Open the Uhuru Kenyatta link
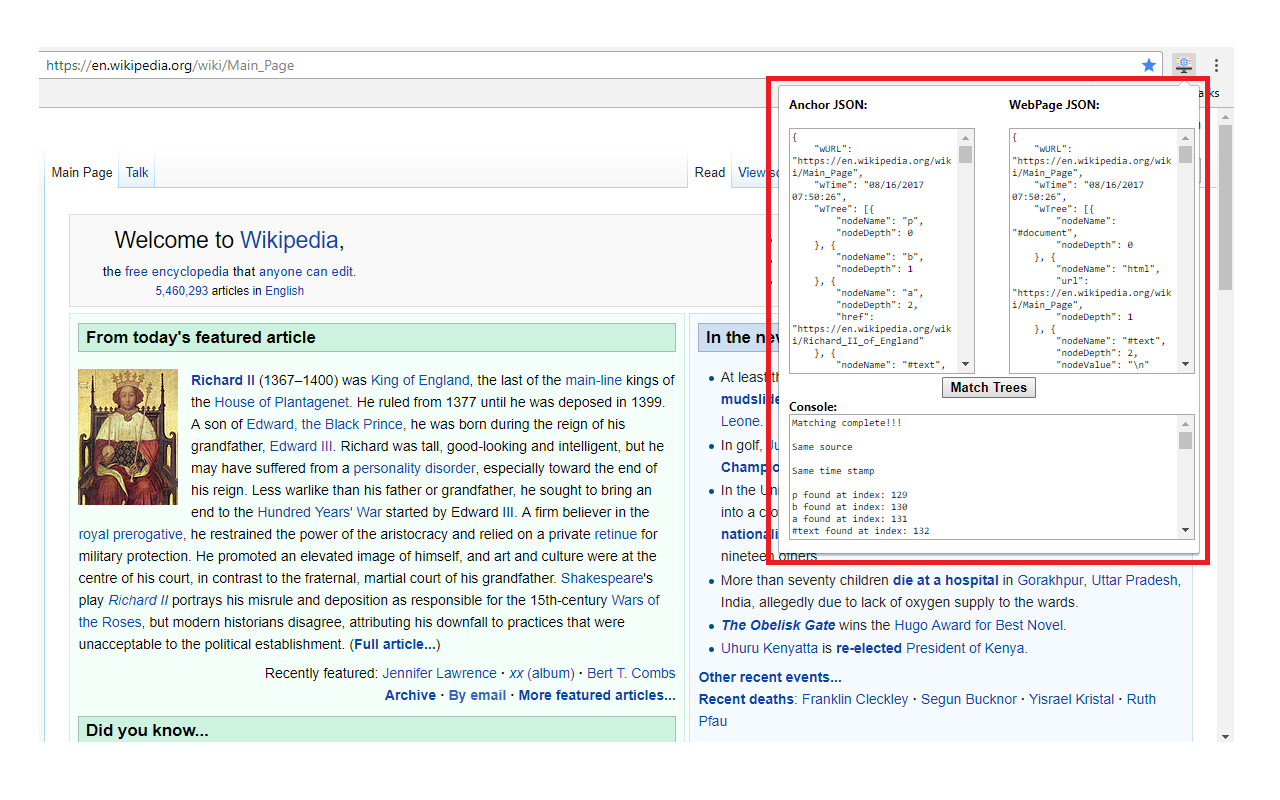 (767, 648)
